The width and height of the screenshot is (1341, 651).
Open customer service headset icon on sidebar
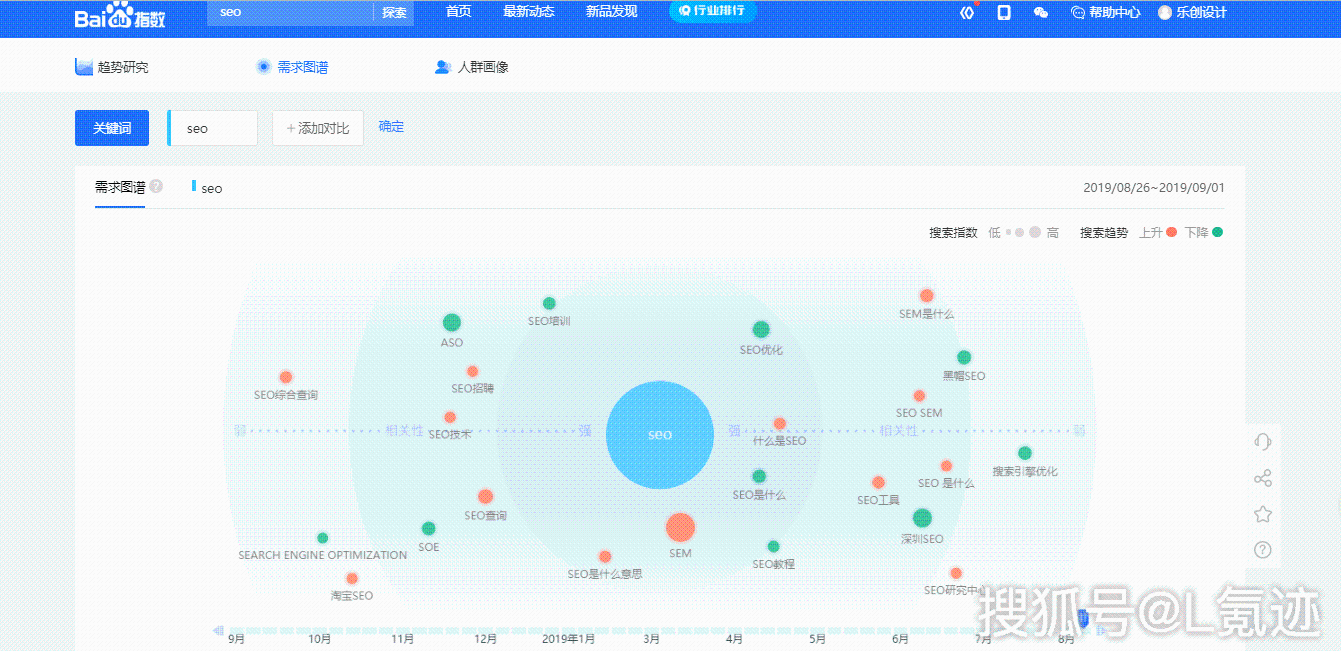point(1262,442)
